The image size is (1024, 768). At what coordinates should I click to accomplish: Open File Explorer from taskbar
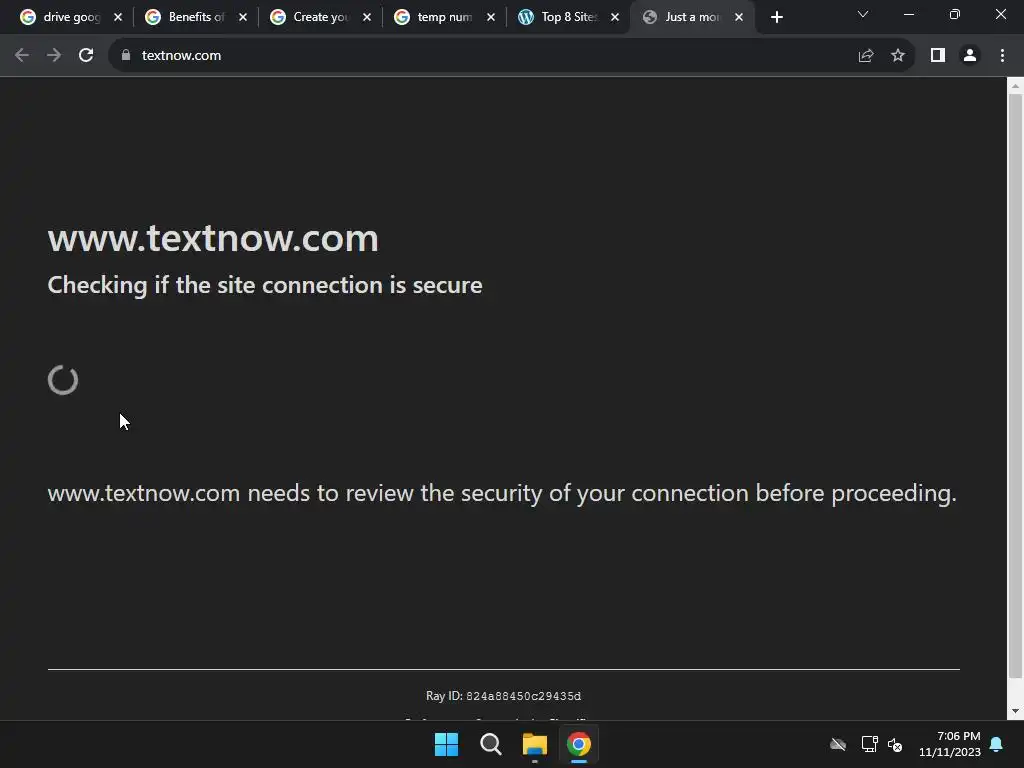pos(535,744)
